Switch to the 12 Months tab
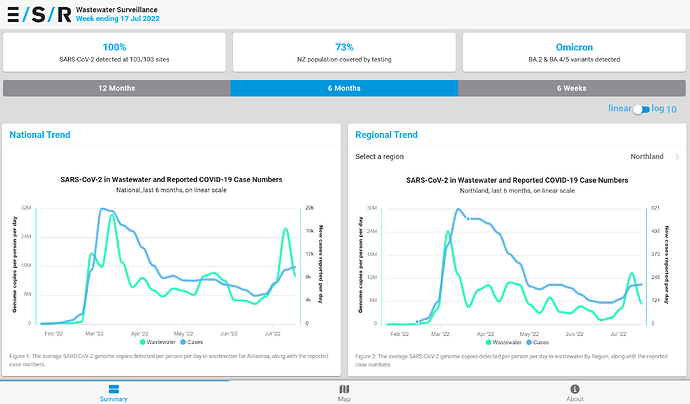690x404 pixels. click(x=116, y=88)
